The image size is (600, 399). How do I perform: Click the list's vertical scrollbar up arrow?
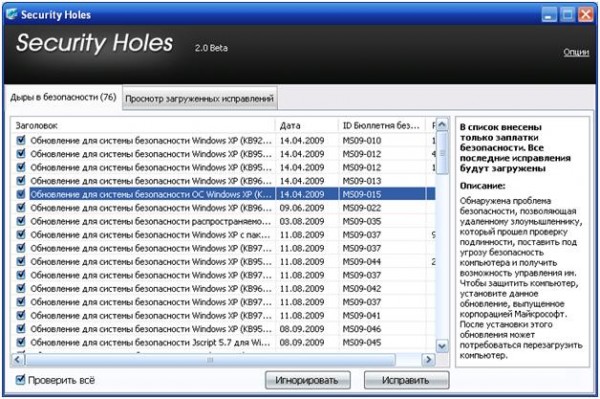442,125
